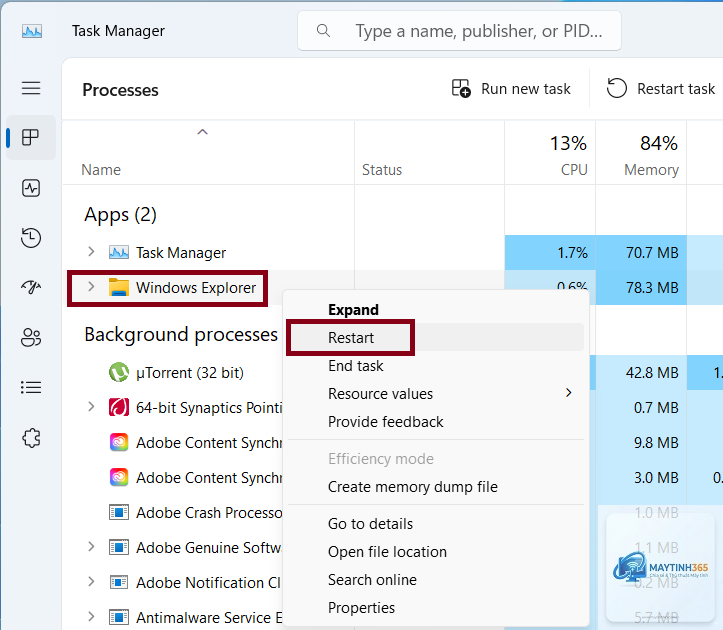Toggle sort order with Name column caret

pyautogui.click(x=202, y=132)
